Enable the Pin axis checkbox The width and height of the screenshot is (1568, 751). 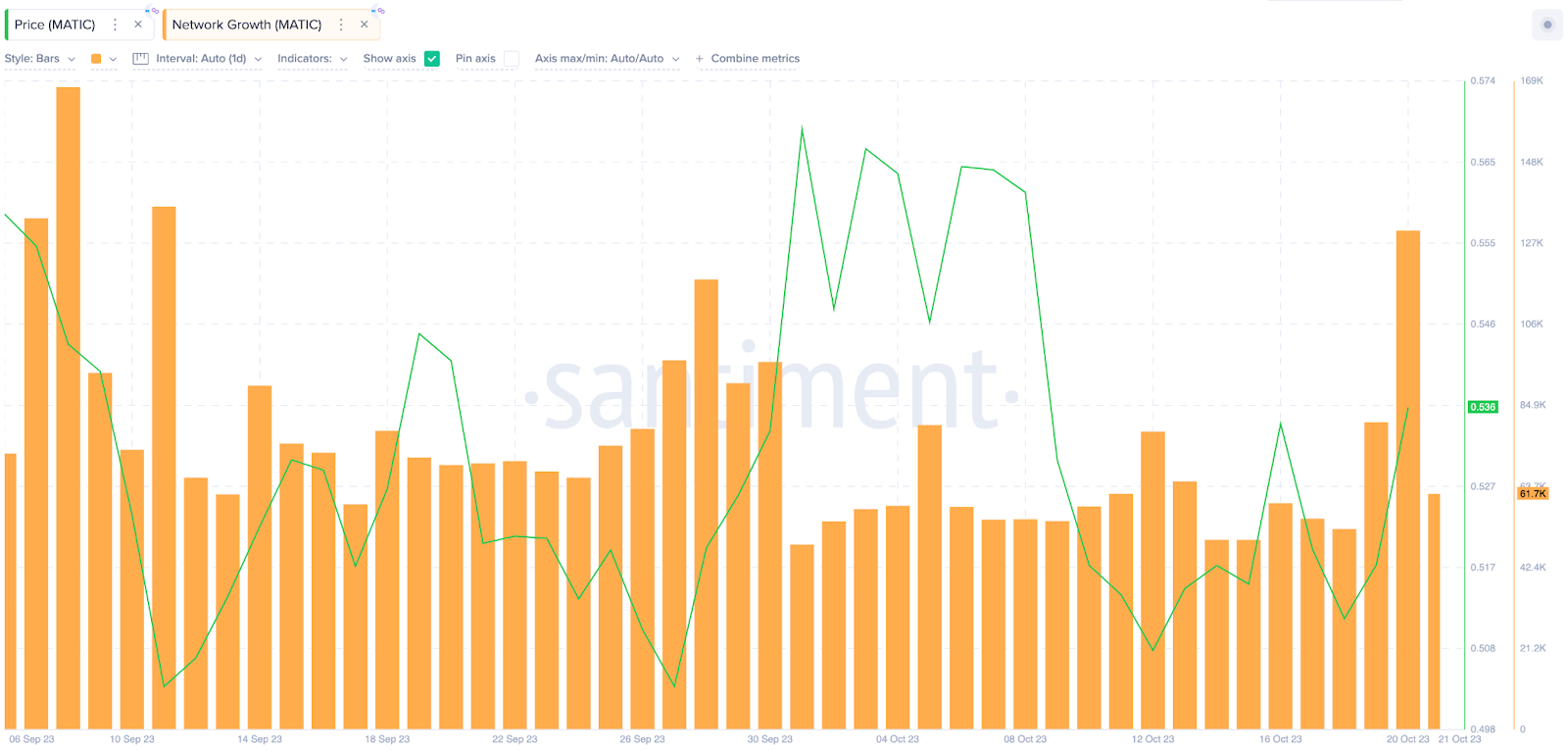point(512,59)
